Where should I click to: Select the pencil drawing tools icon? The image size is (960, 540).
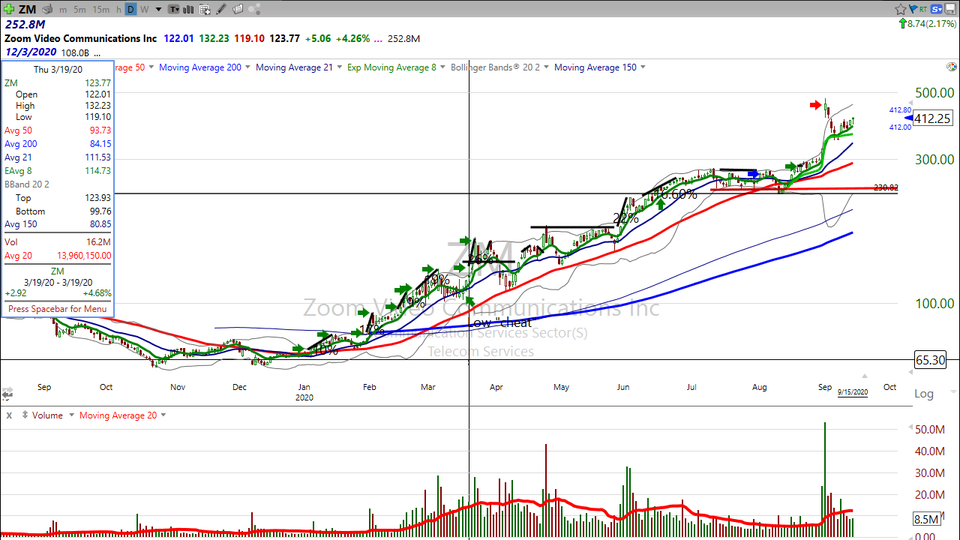click(x=222, y=9)
